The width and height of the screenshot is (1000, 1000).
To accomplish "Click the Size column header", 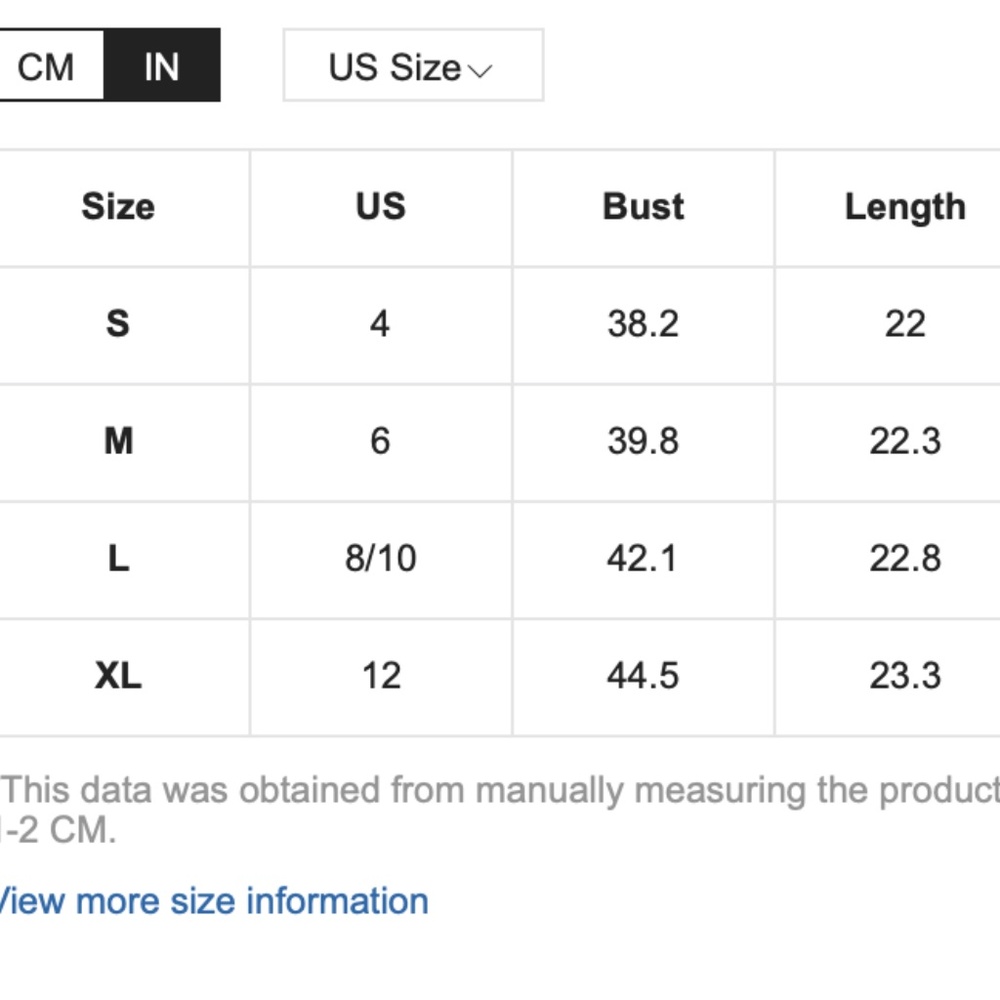I will click(118, 207).
